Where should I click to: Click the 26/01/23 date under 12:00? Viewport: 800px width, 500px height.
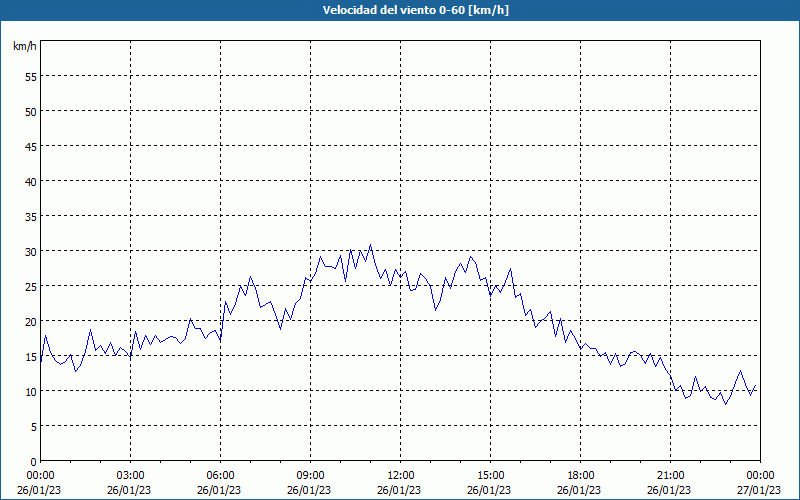click(x=399, y=490)
